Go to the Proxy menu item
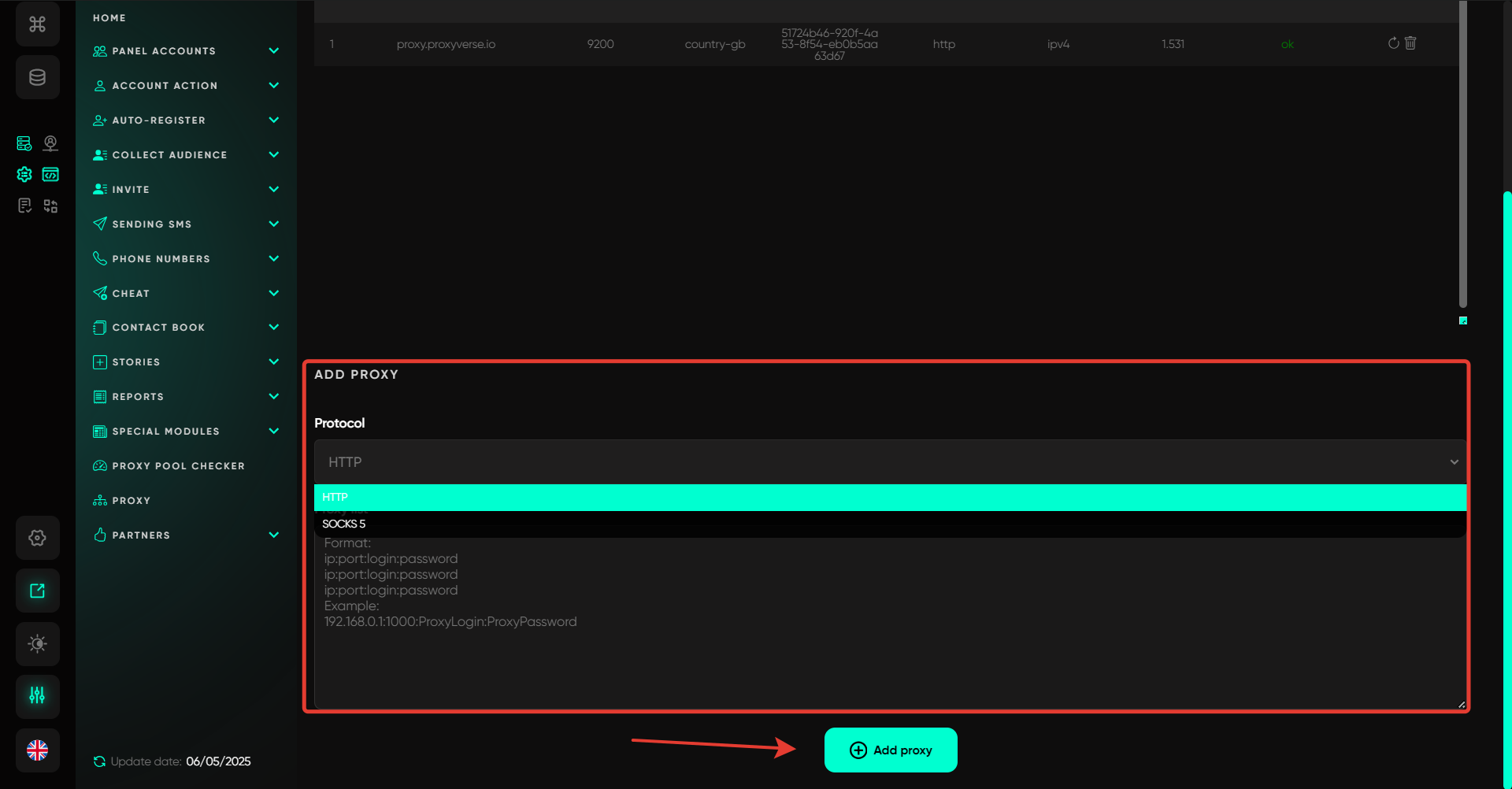The height and width of the screenshot is (789, 1512). pos(131,501)
